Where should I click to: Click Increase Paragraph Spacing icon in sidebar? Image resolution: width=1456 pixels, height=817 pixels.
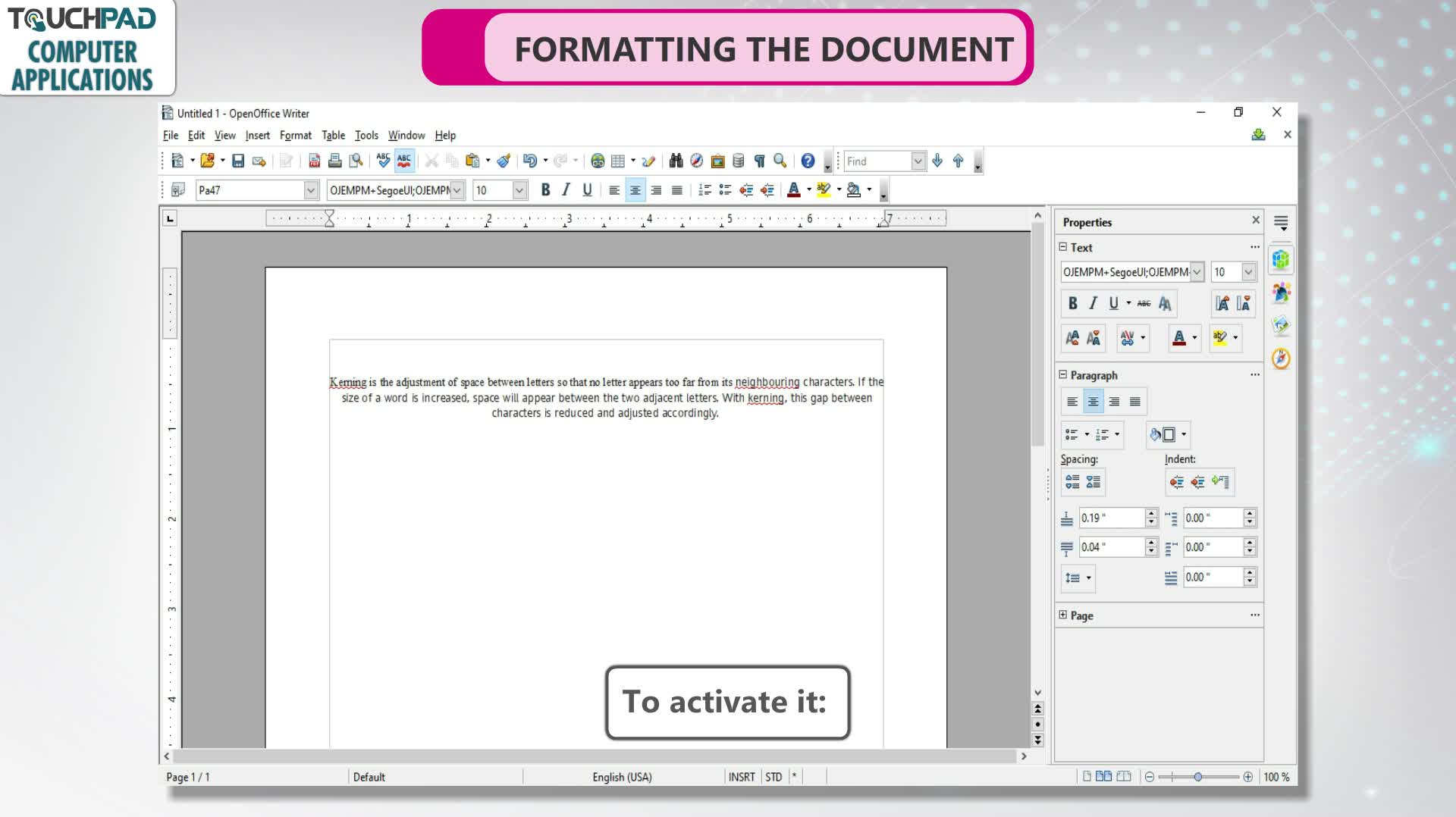tap(1072, 482)
